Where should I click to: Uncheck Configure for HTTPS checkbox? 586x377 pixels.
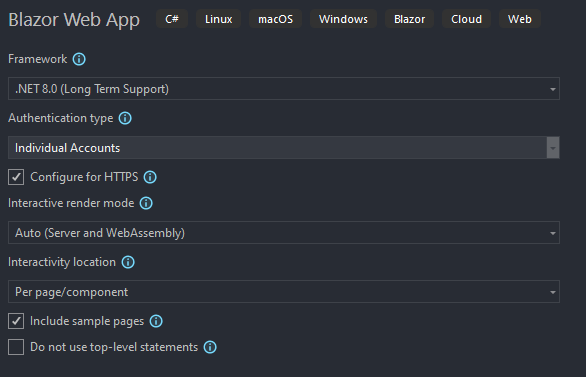[x=16, y=177]
